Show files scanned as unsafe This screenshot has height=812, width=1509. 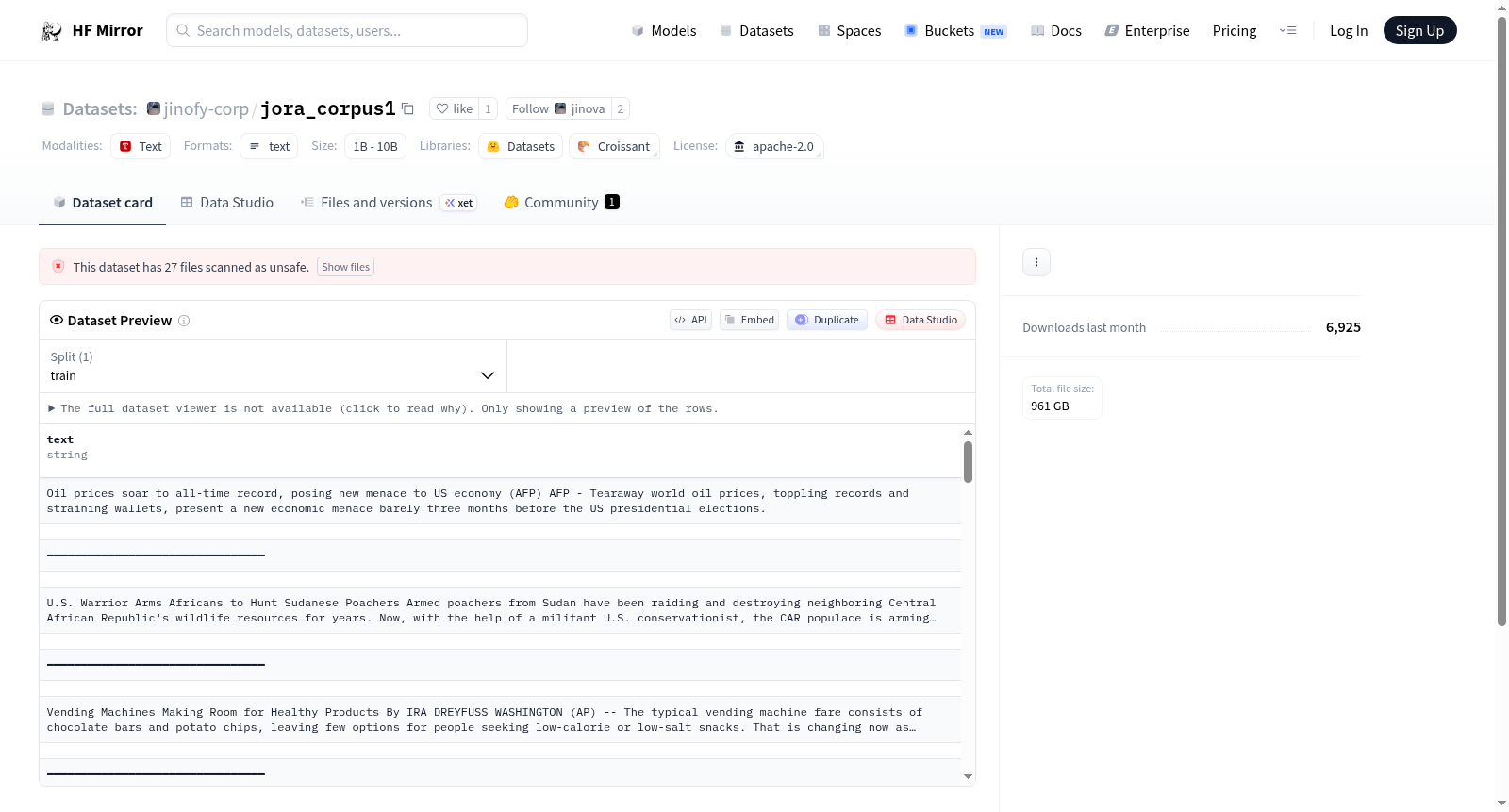345,267
